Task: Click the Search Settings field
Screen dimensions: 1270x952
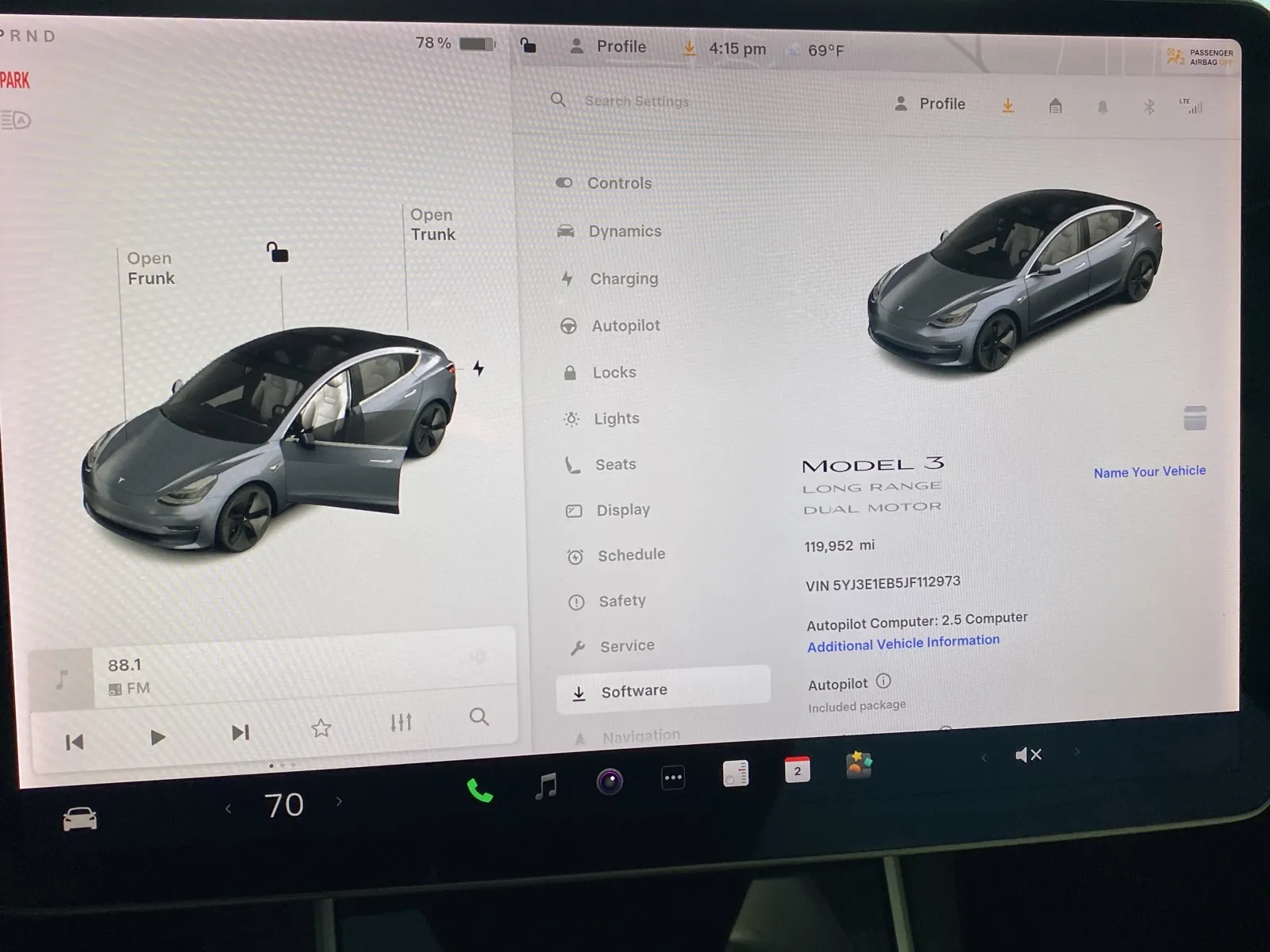Action: click(637, 102)
